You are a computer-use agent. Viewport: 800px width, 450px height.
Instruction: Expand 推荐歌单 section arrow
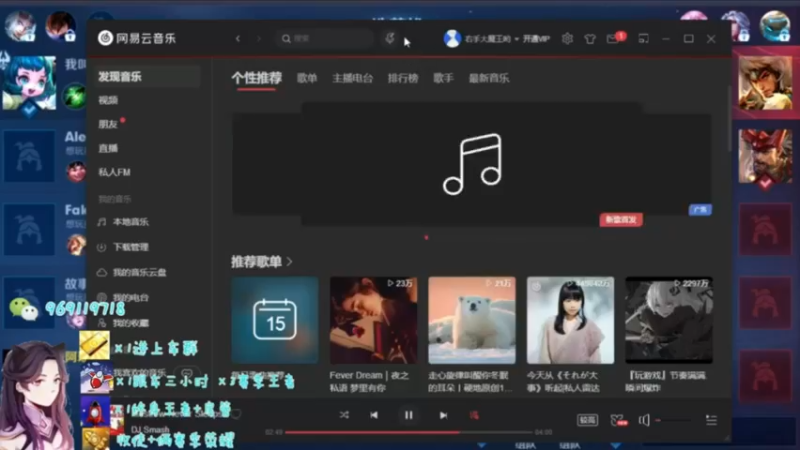click(x=290, y=262)
